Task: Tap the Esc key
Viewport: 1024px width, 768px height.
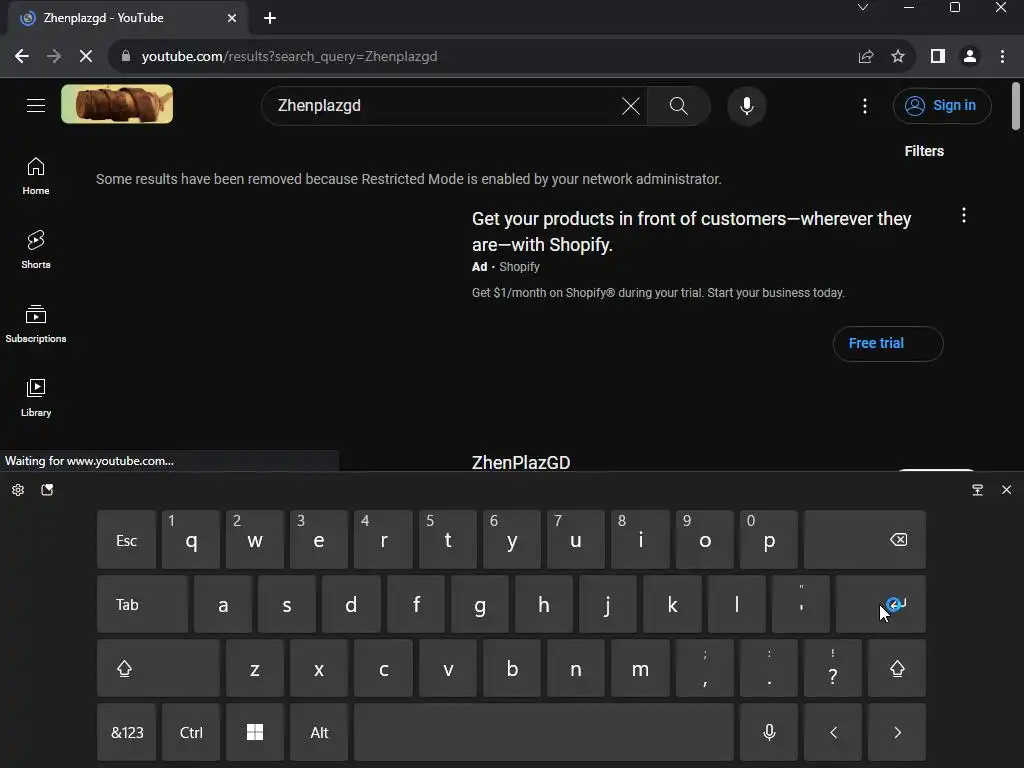Action: [127, 540]
